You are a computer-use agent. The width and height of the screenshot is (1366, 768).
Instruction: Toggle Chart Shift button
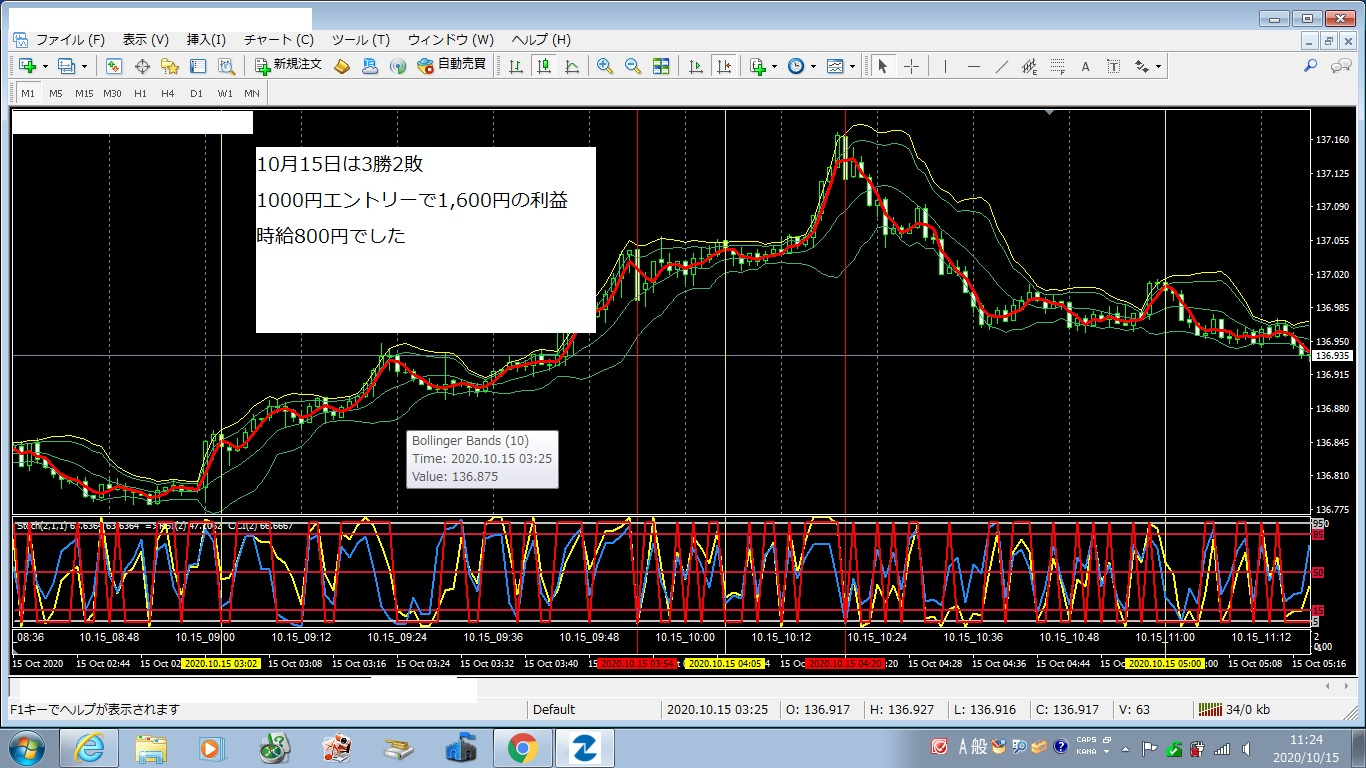(x=725, y=66)
